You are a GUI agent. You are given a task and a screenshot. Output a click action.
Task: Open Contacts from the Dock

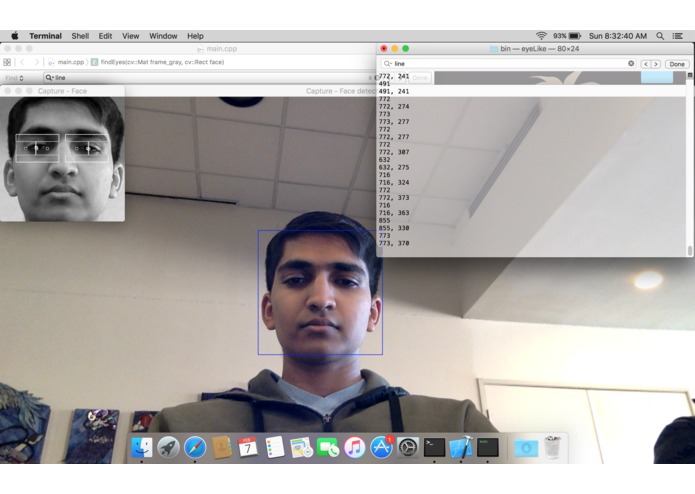(x=222, y=447)
